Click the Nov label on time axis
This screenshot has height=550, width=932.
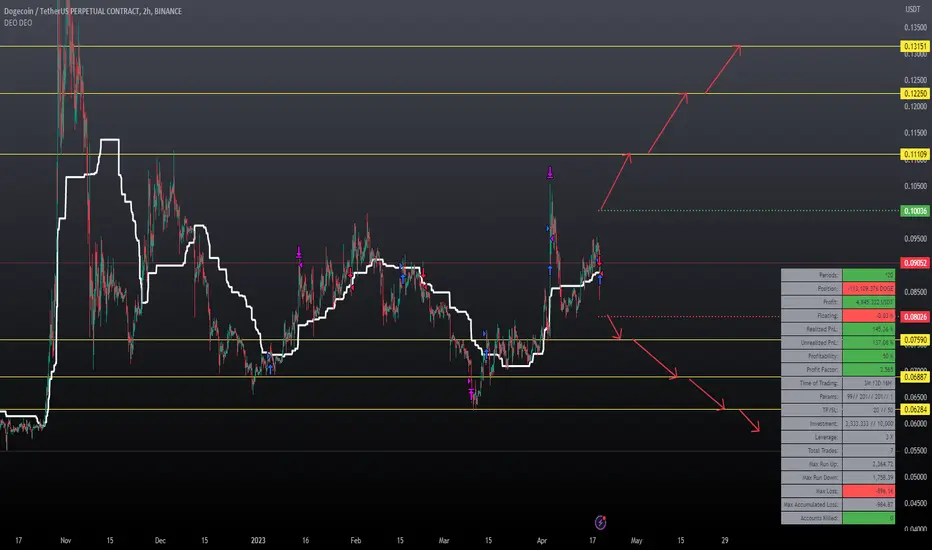point(65,540)
